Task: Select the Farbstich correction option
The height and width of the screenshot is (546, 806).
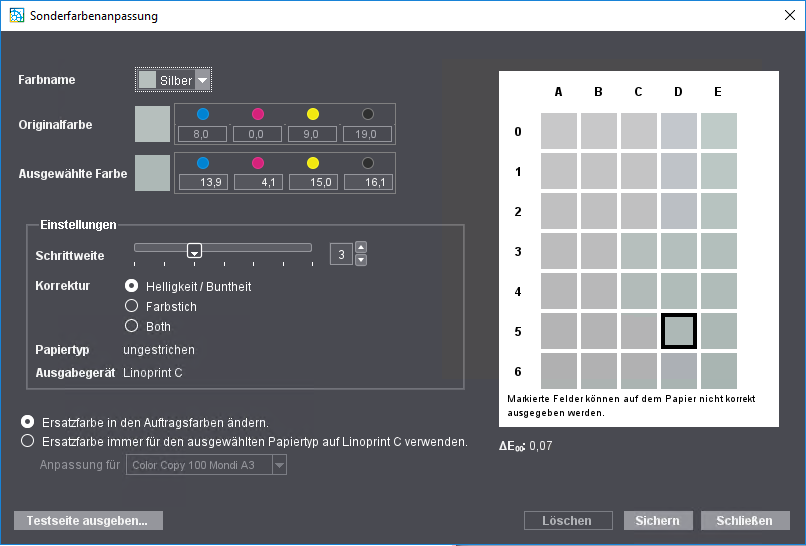Action: click(132, 306)
